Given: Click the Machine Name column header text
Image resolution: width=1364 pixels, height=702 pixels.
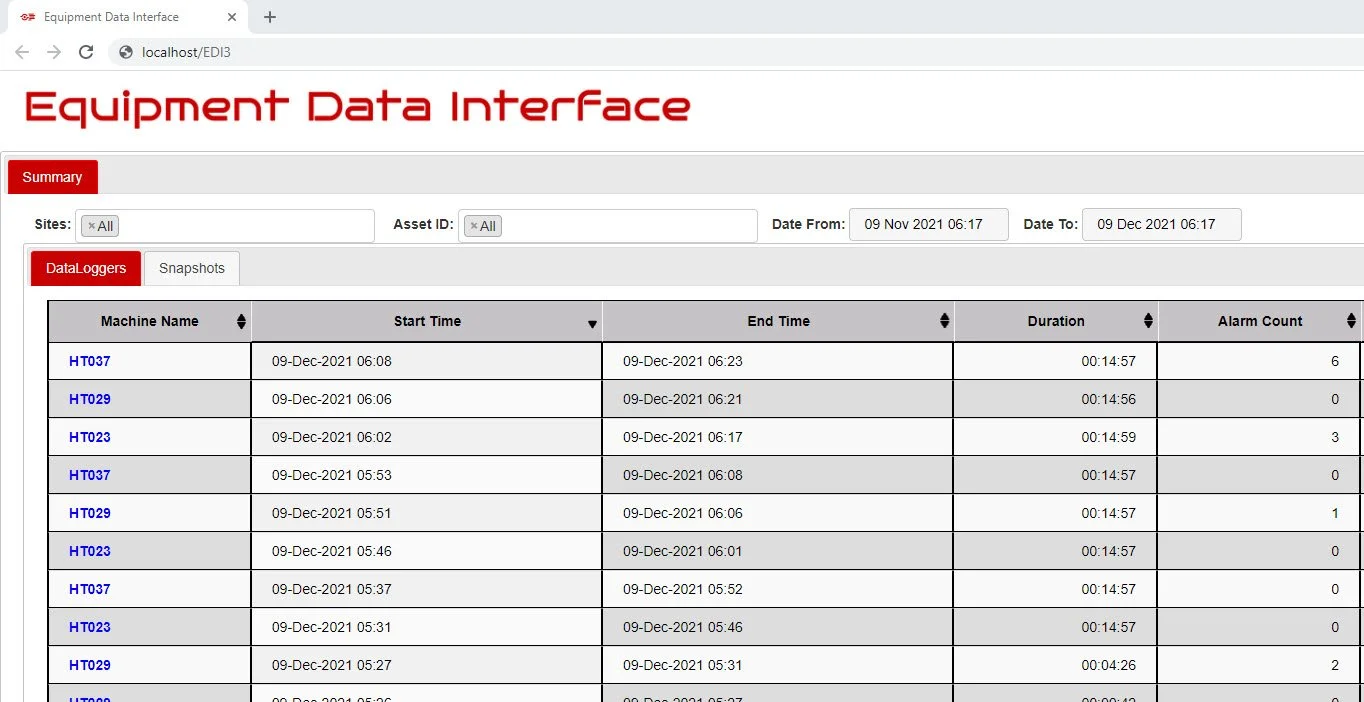Looking at the screenshot, I should pyautogui.click(x=150, y=321).
